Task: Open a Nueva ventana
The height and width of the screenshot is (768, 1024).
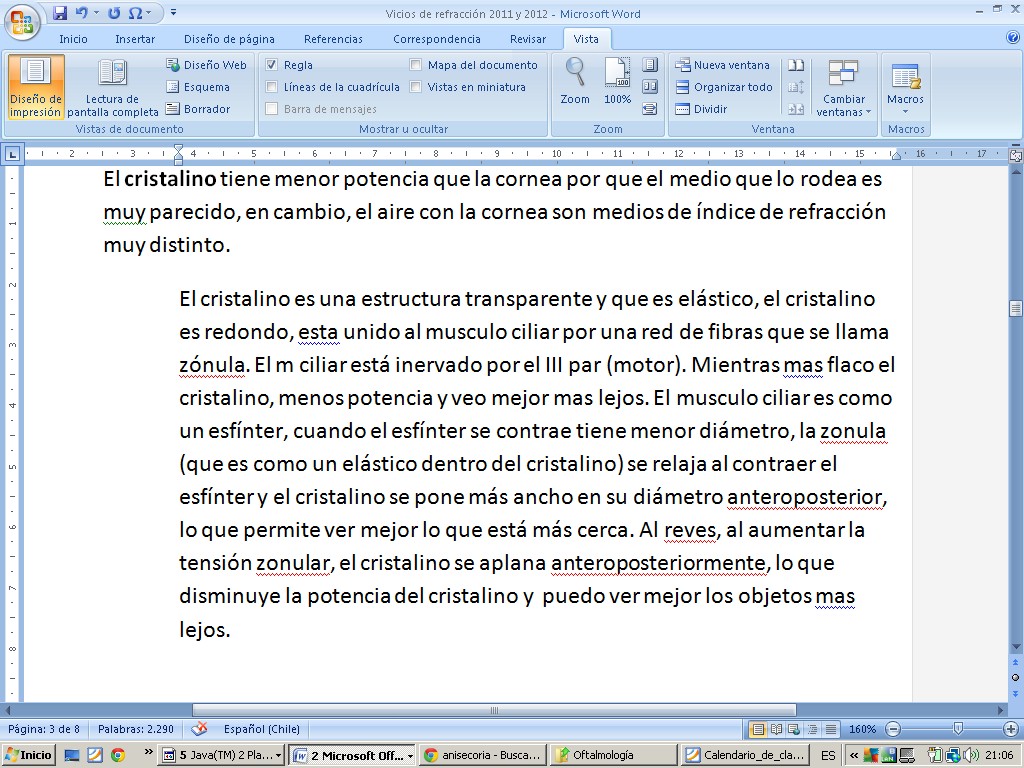Action: click(723, 65)
